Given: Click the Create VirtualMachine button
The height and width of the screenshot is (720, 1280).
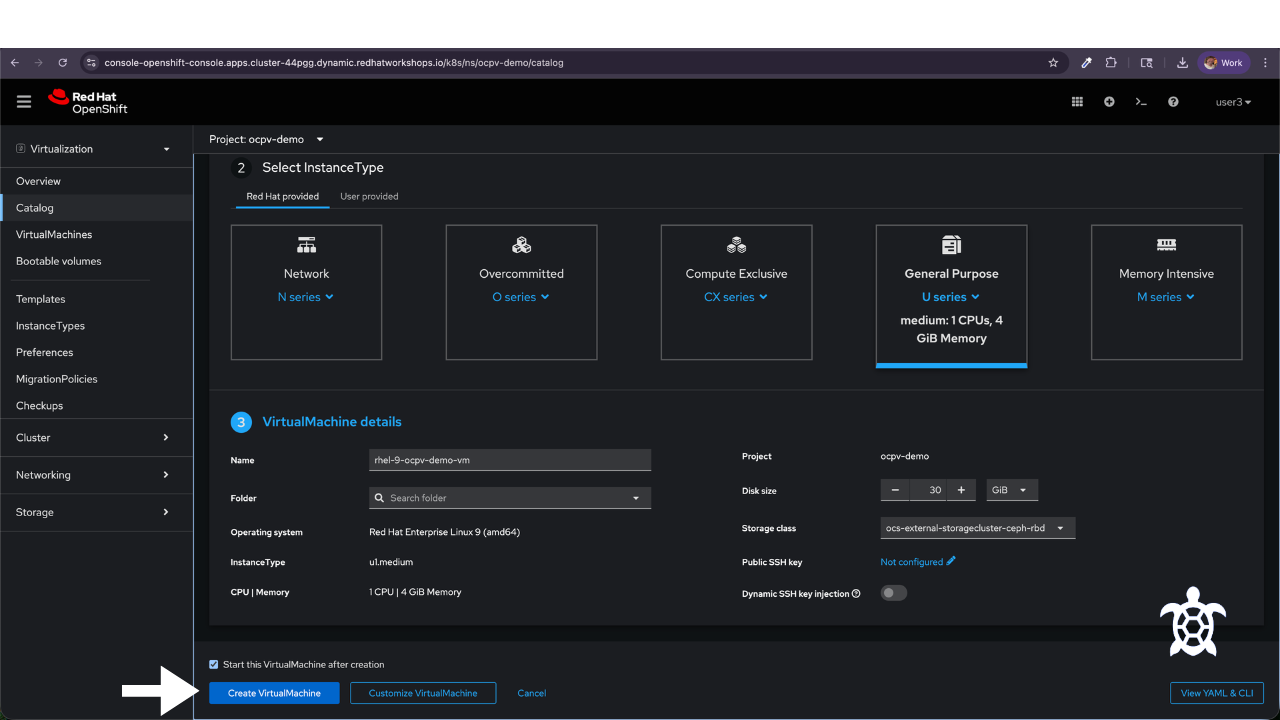Looking at the screenshot, I should pos(274,693).
